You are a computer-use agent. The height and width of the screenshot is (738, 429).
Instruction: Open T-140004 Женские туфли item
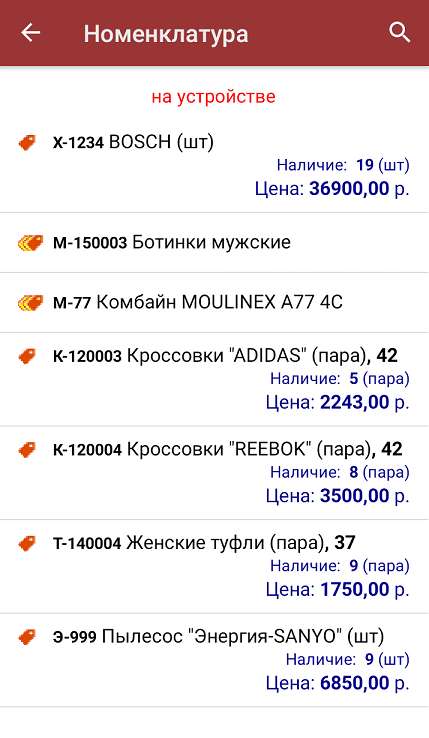[214, 567]
